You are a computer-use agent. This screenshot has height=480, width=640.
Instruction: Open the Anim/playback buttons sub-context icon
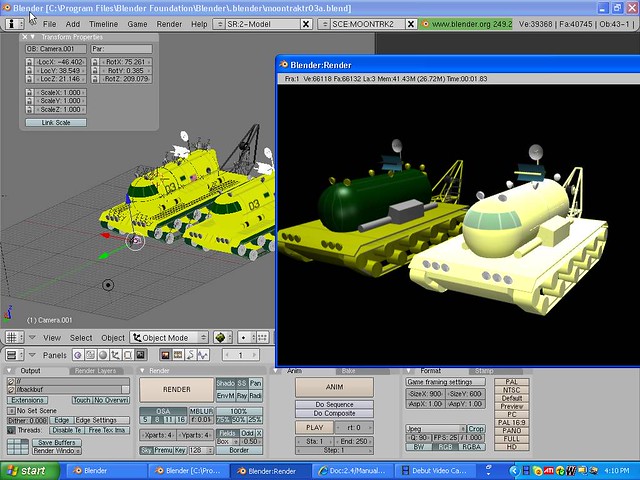click(x=190, y=355)
